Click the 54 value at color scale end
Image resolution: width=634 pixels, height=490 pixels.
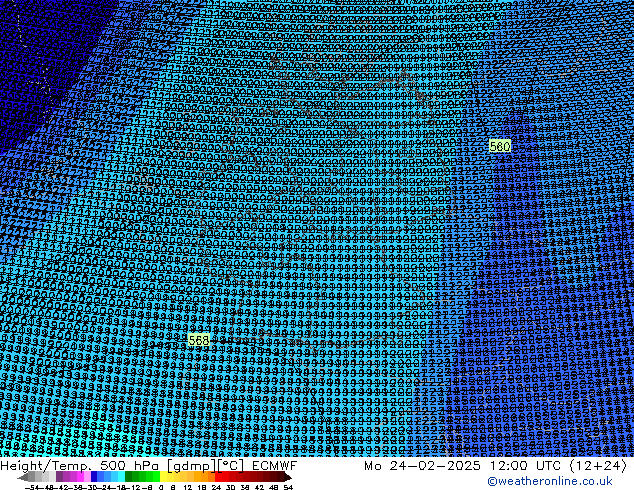288,487
